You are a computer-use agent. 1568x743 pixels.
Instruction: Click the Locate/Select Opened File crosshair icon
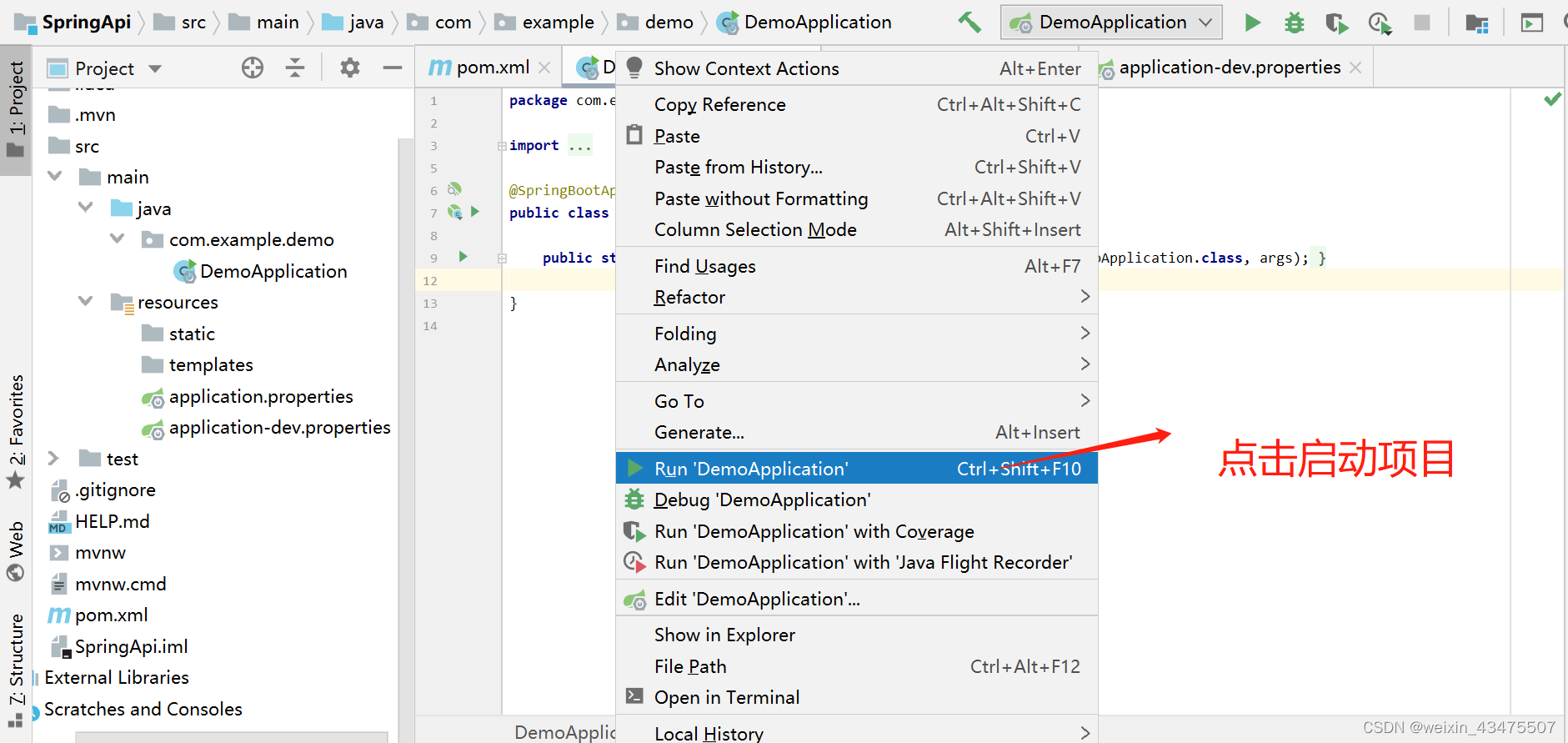pos(252,68)
